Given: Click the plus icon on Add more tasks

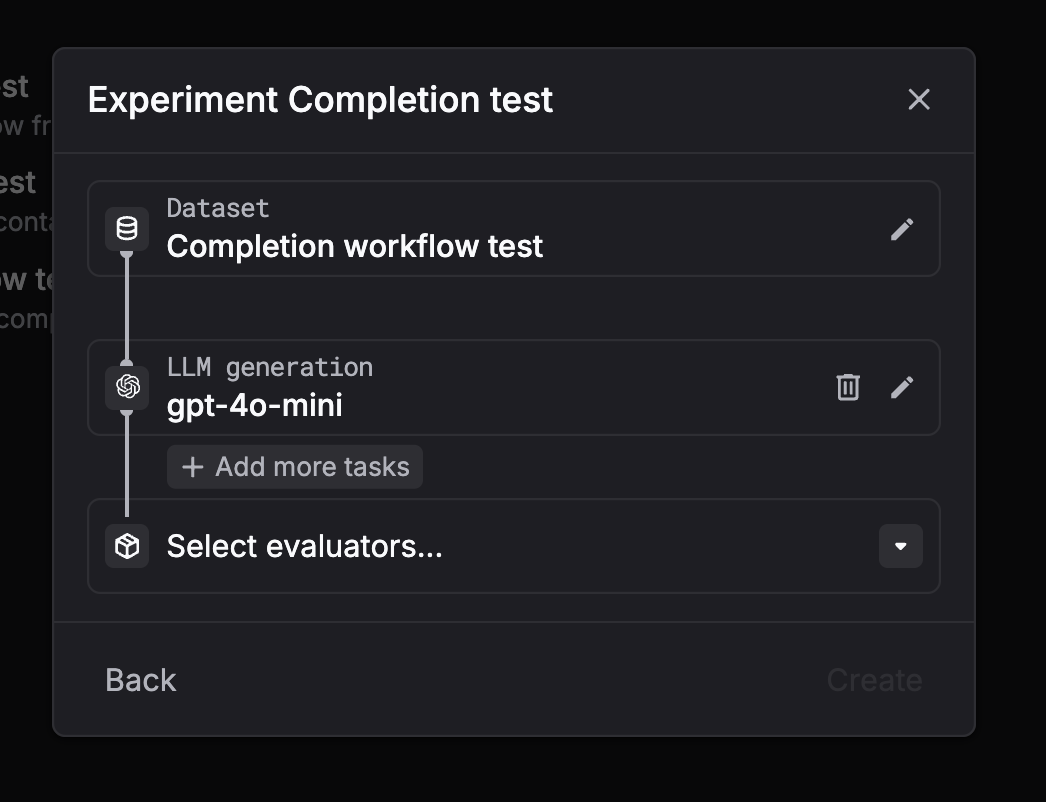Looking at the screenshot, I should click(x=192, y=466).
